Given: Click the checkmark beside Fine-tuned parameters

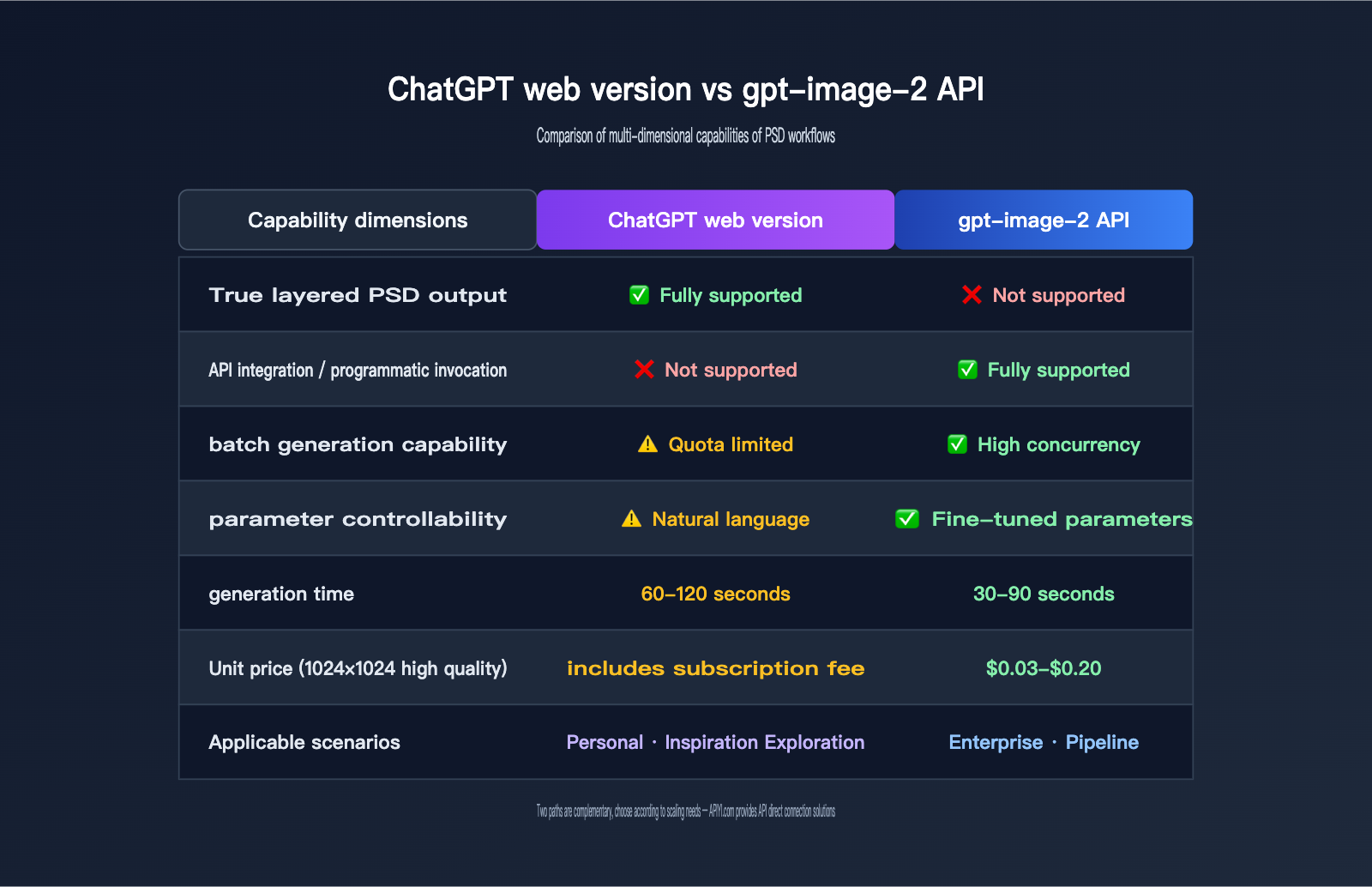Looking at the screenshot, I should coord(907,519).
